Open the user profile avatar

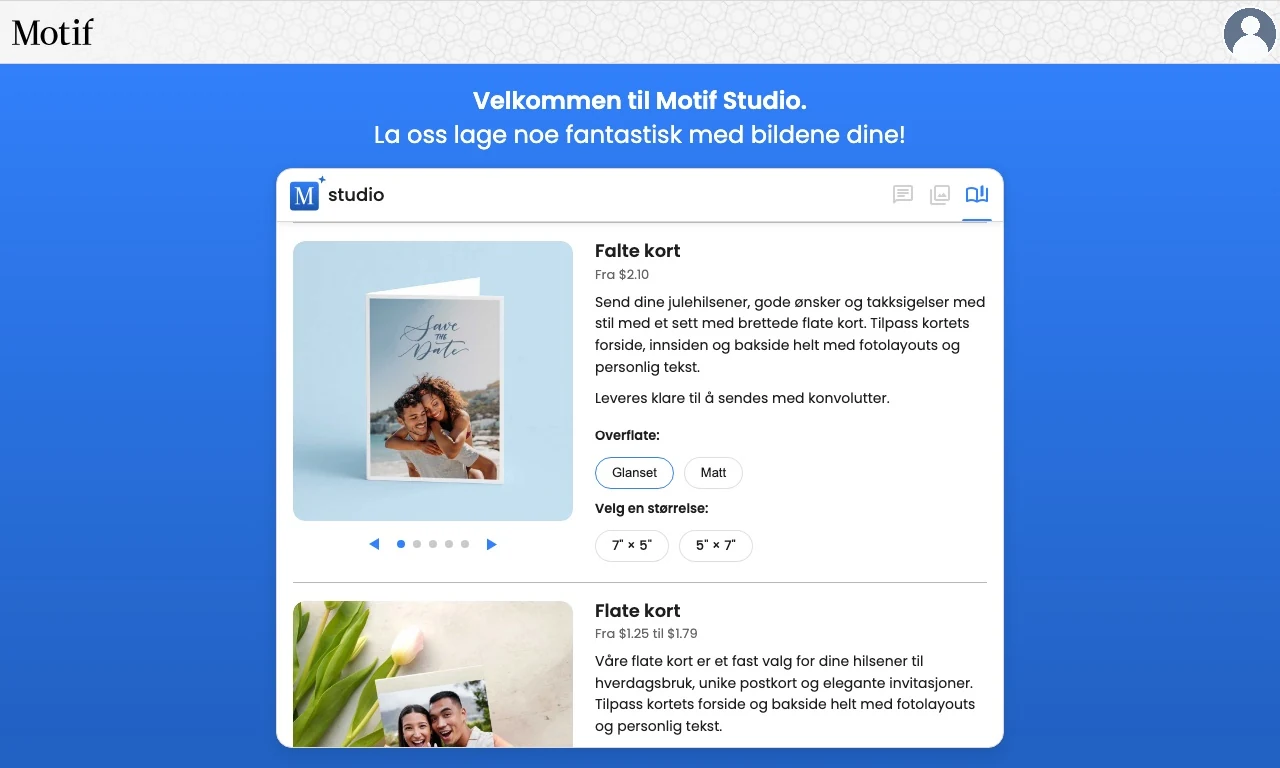(x=1250, y=33)
